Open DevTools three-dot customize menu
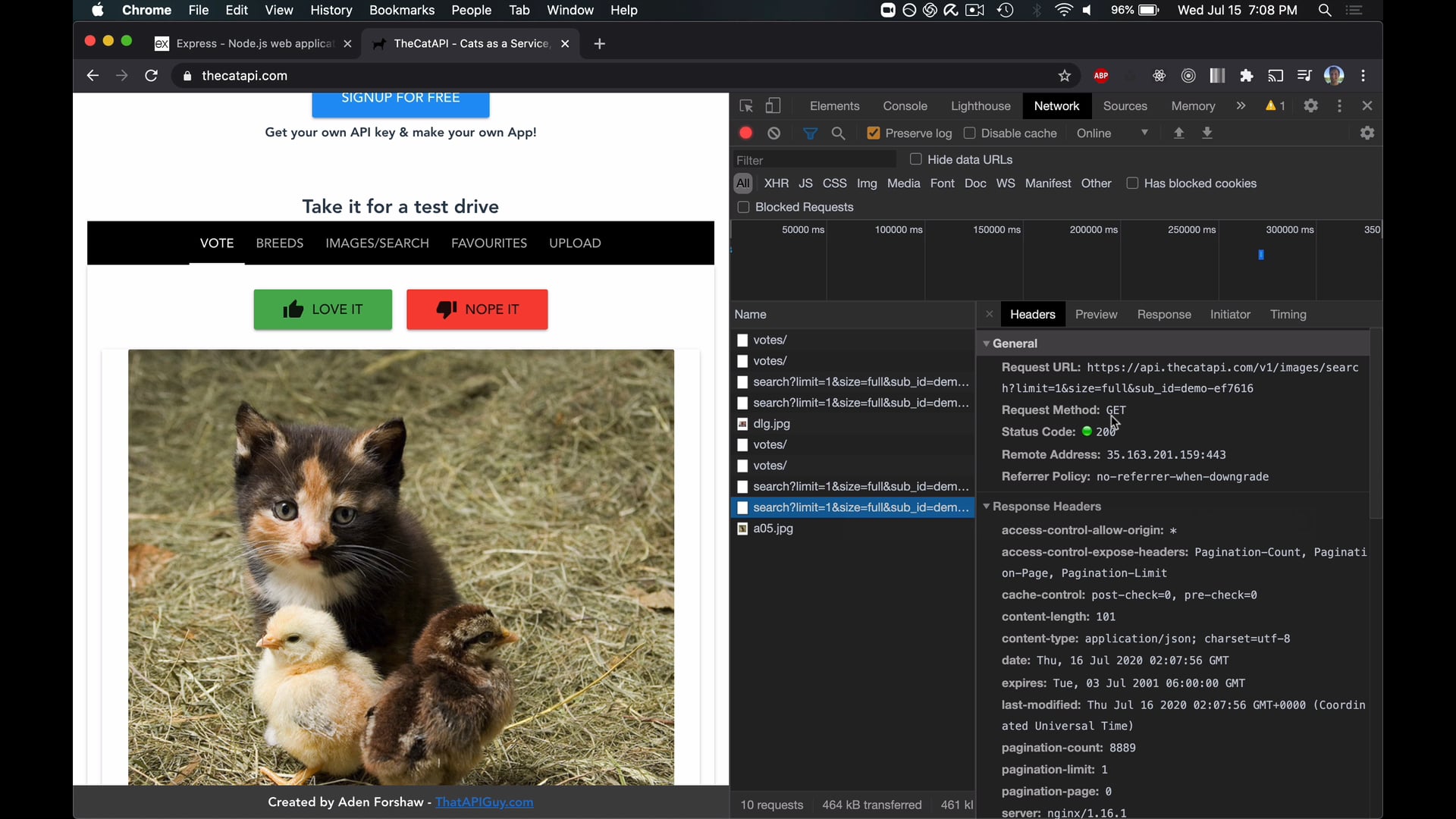 pyautogui.click(x=1340, y=106)
